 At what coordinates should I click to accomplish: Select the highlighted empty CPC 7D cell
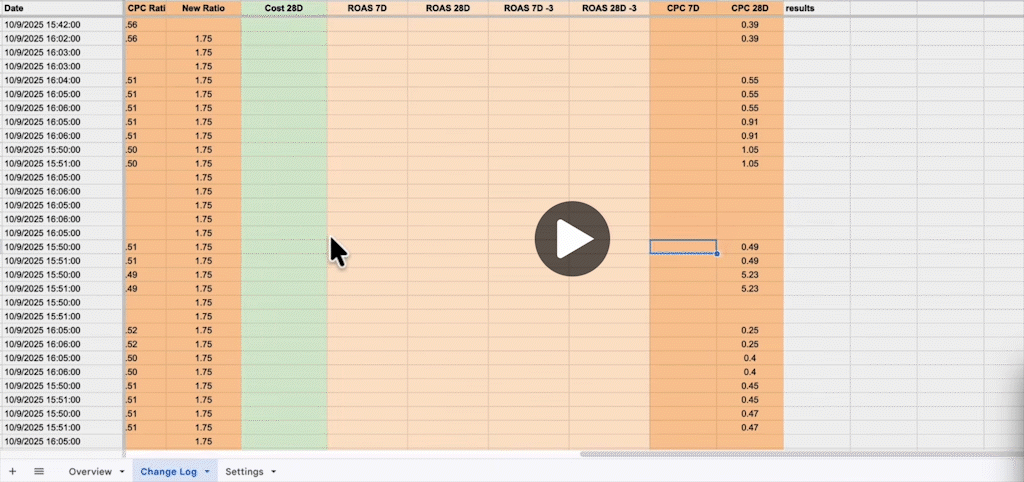tap(682, 246)
